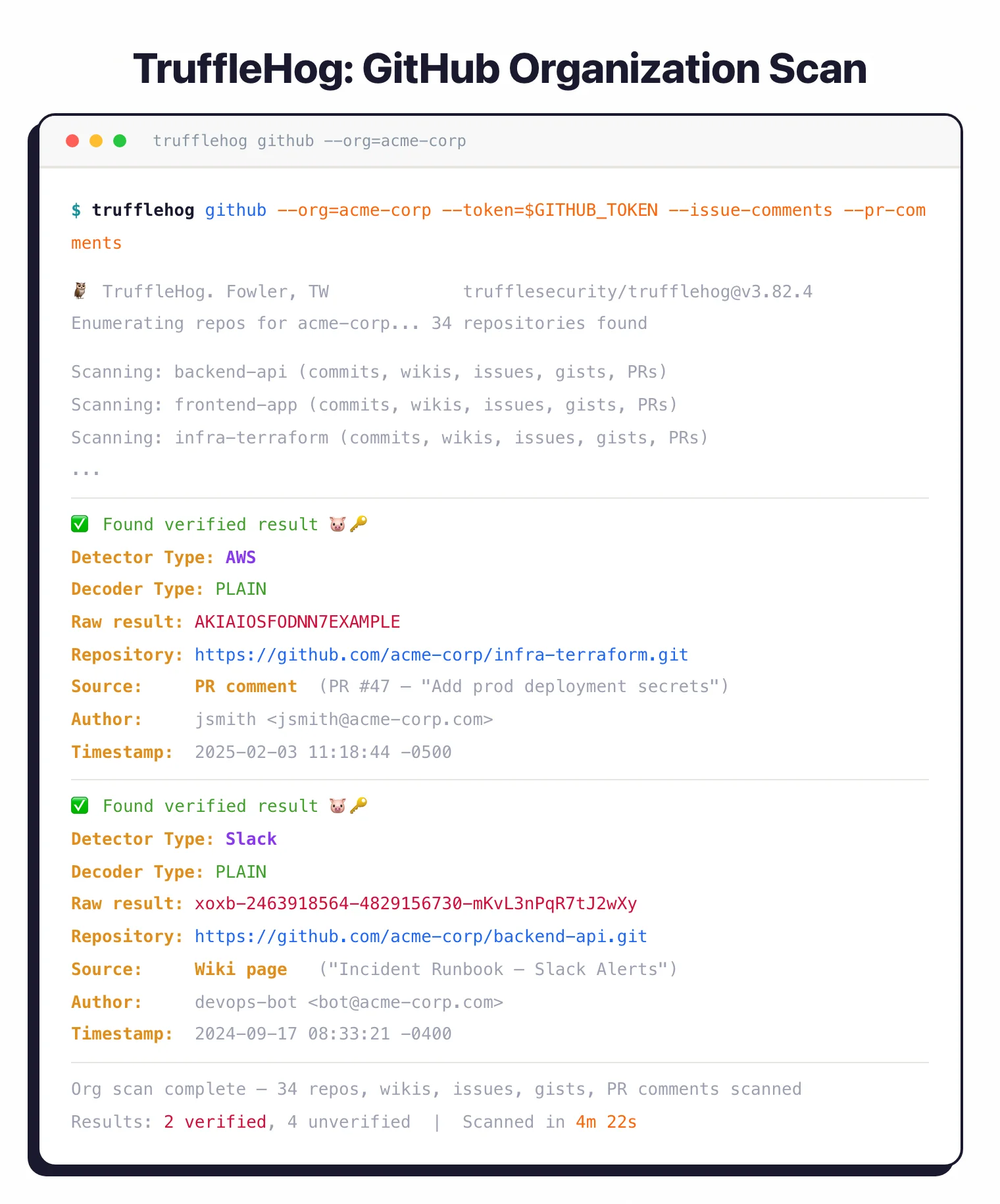Click the wrapped 'ments' continuation of the command

[x=97, y=243]
